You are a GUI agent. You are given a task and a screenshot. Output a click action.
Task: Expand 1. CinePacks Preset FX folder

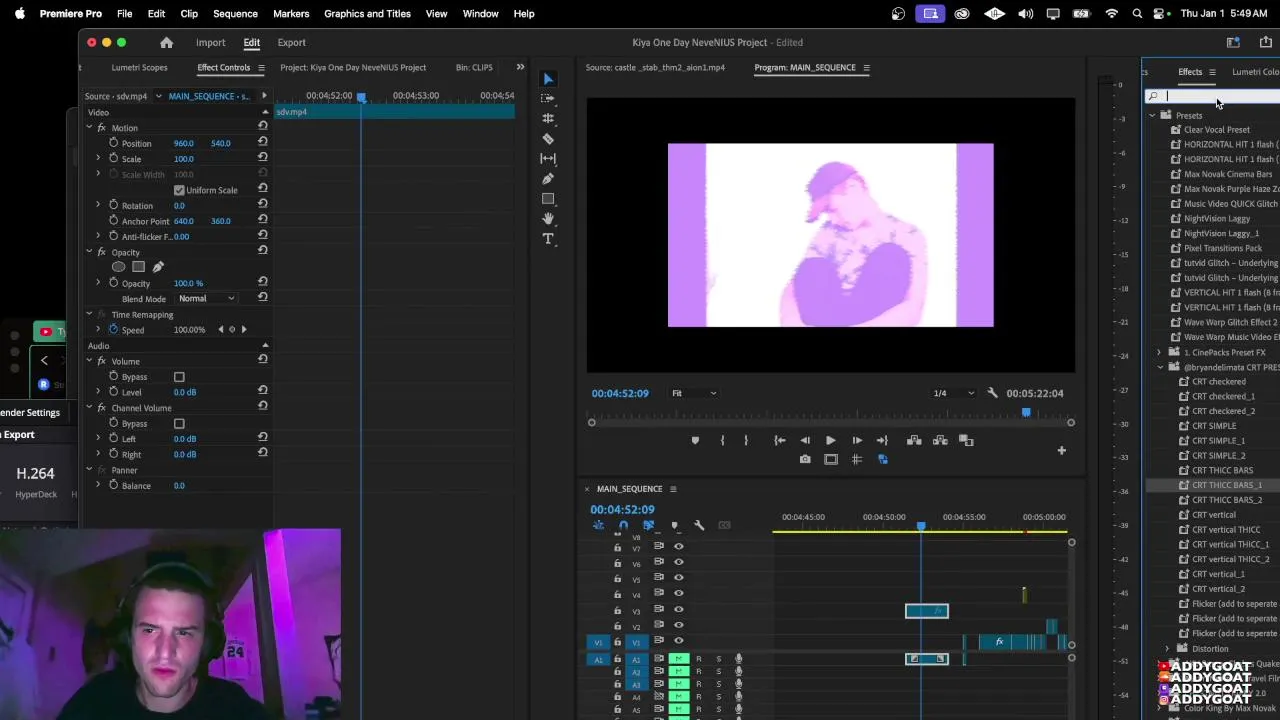pos(1160,352)
